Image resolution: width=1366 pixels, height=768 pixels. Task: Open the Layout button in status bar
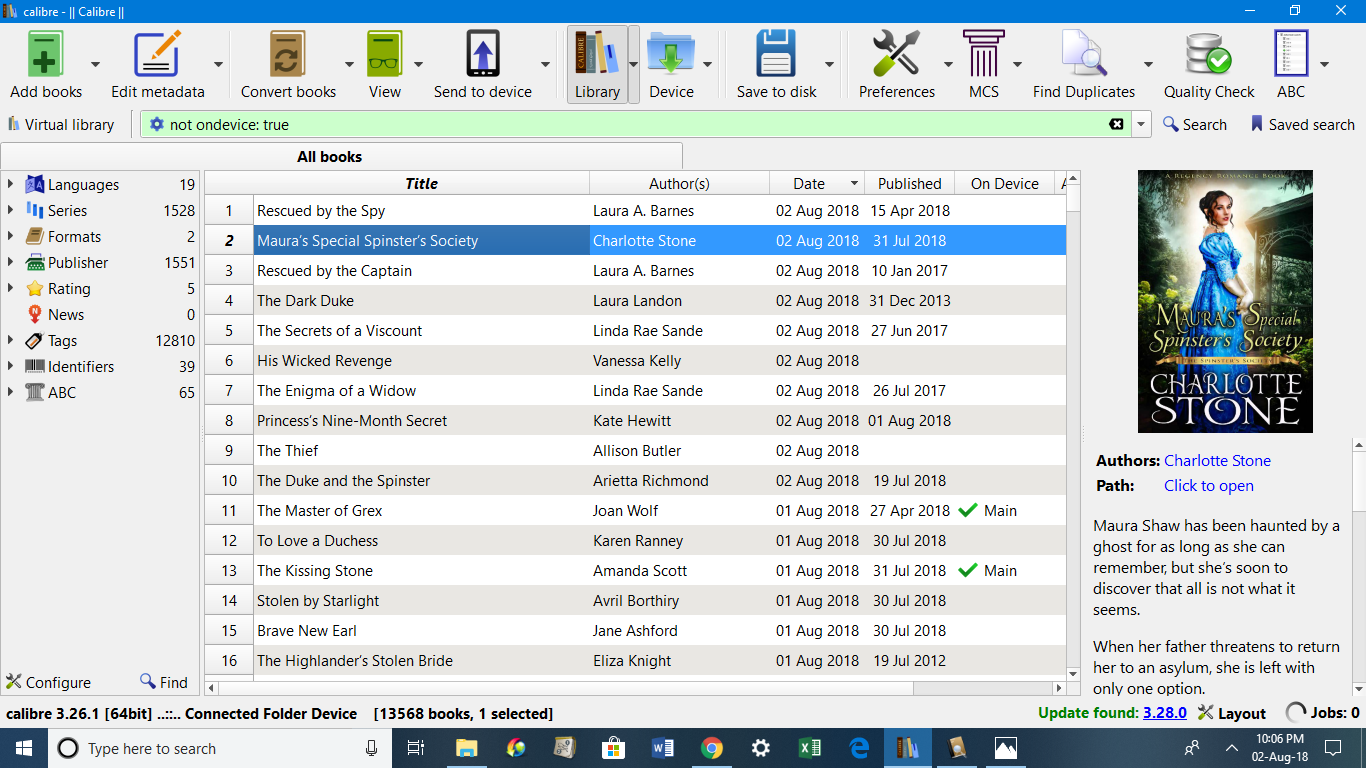pos(1231,713)
